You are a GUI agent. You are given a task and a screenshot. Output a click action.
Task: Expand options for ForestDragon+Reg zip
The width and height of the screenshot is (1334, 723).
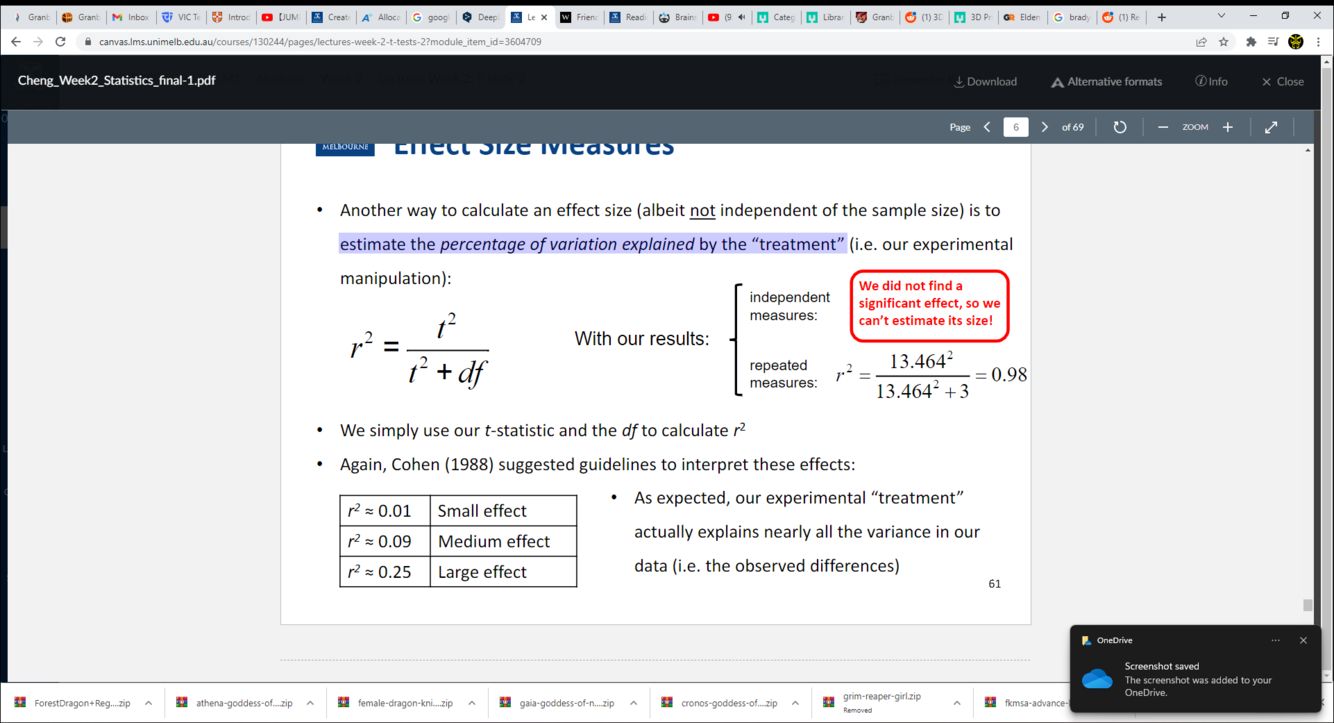tap(148, 703)
